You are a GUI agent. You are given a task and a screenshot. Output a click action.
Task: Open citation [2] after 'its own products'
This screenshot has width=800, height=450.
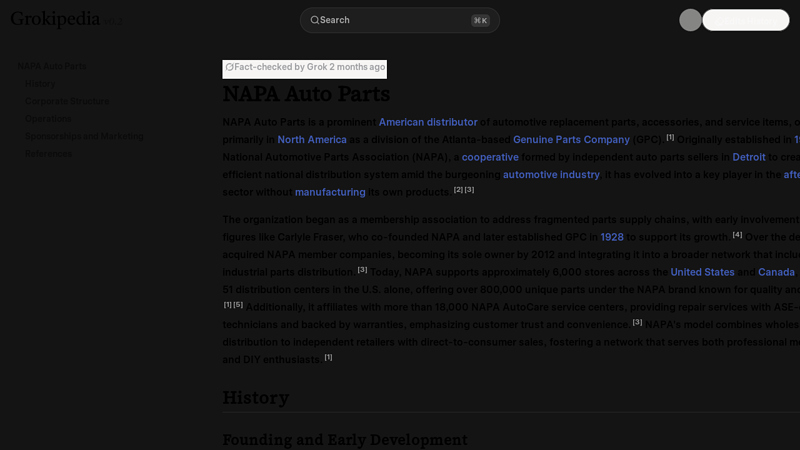click(458, 189)
